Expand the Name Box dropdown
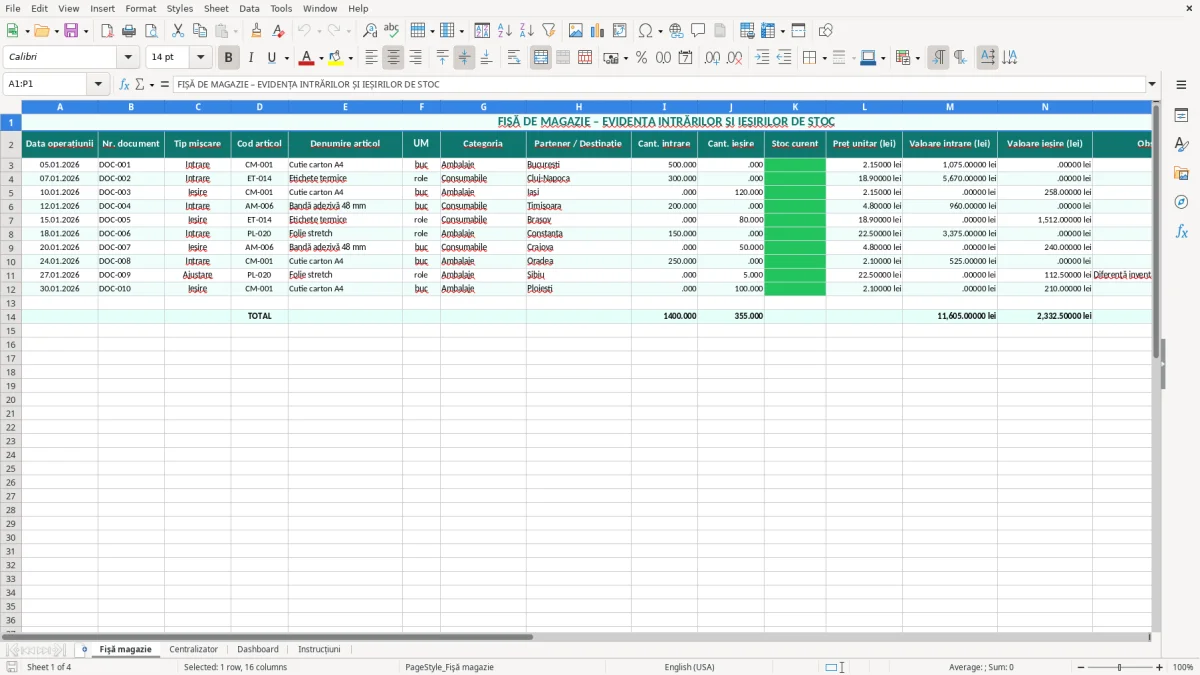1200x675 pixels. (x=99, y=85)
